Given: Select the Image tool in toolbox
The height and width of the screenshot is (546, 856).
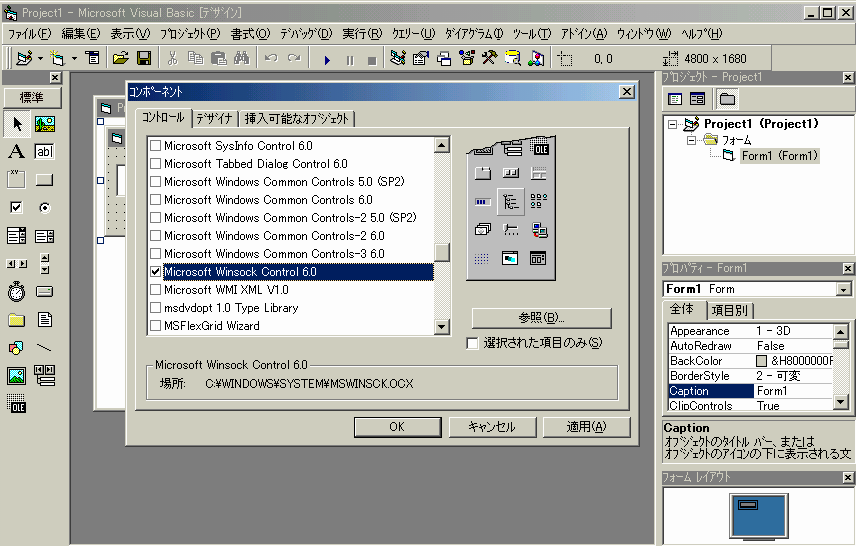Looking at the screenshot, I should [16, 376].
